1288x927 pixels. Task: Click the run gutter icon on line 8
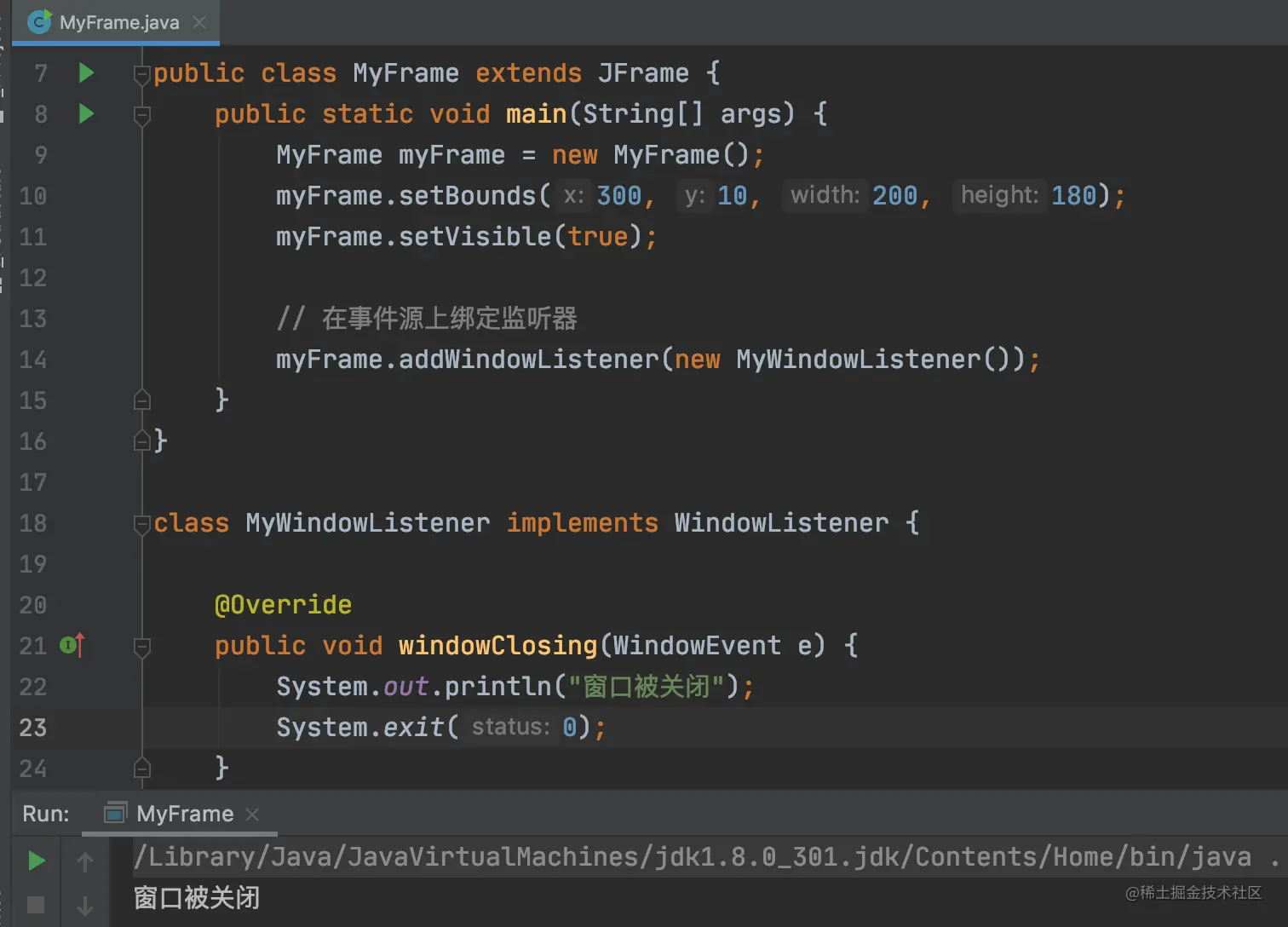coord(86,113)
